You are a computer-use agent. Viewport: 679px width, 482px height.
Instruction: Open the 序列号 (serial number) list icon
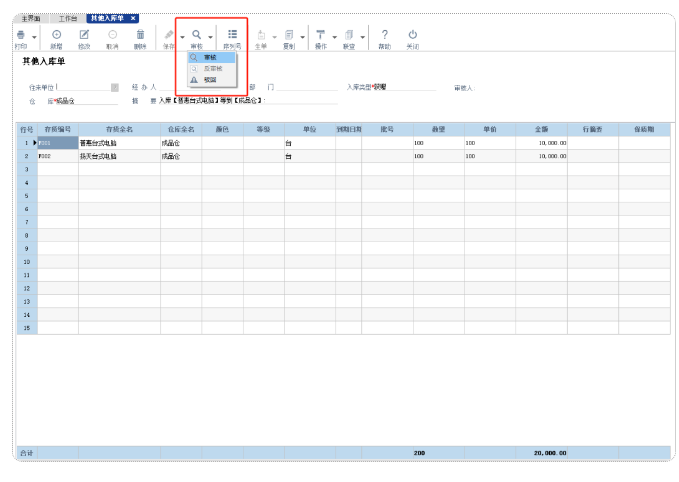point(232,35)
